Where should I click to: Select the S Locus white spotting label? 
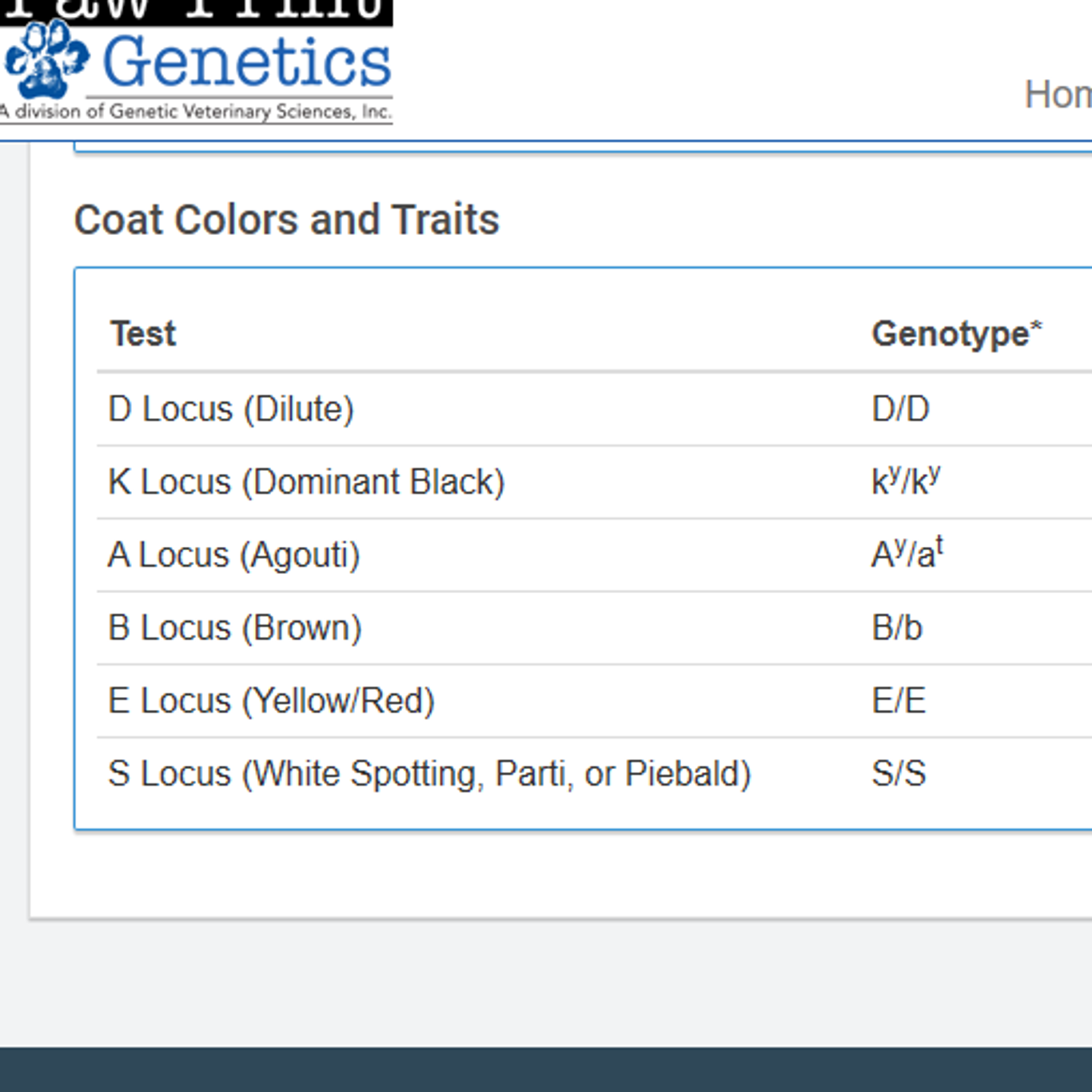(429, 774)
